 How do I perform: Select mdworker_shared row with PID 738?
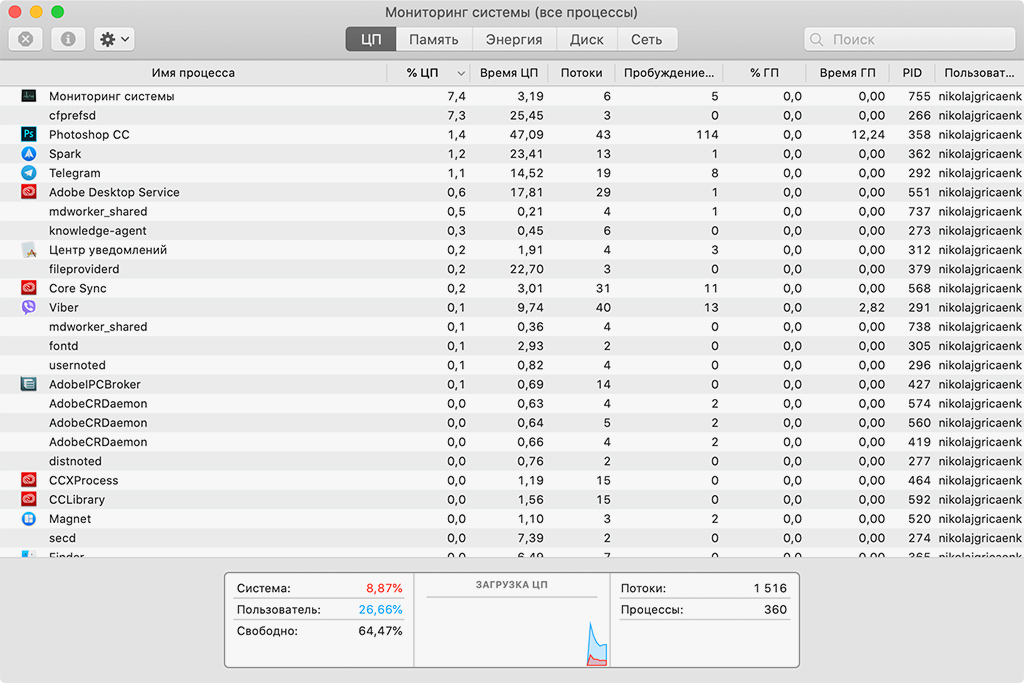(x=512, y=326)
